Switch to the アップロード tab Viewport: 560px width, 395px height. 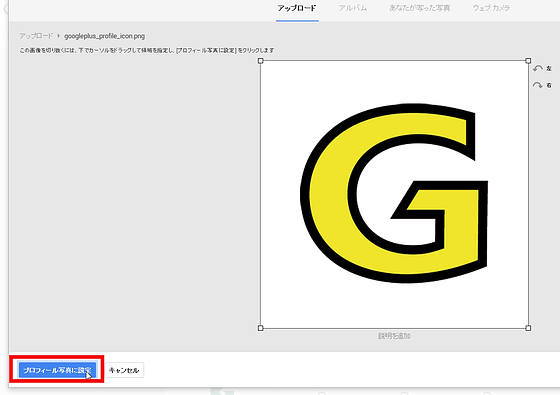tap(297, 8)
